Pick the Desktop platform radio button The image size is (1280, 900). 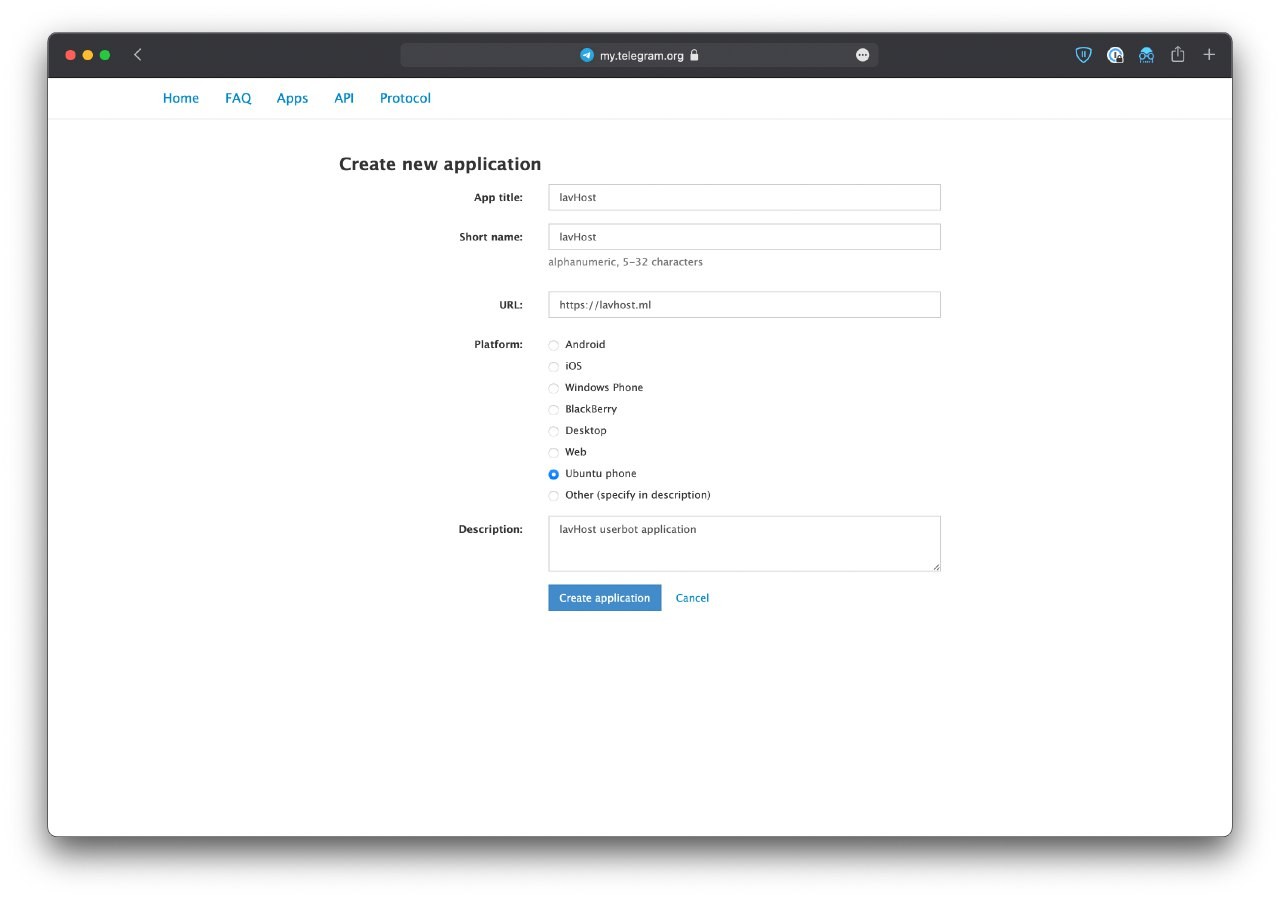[554, 431]
